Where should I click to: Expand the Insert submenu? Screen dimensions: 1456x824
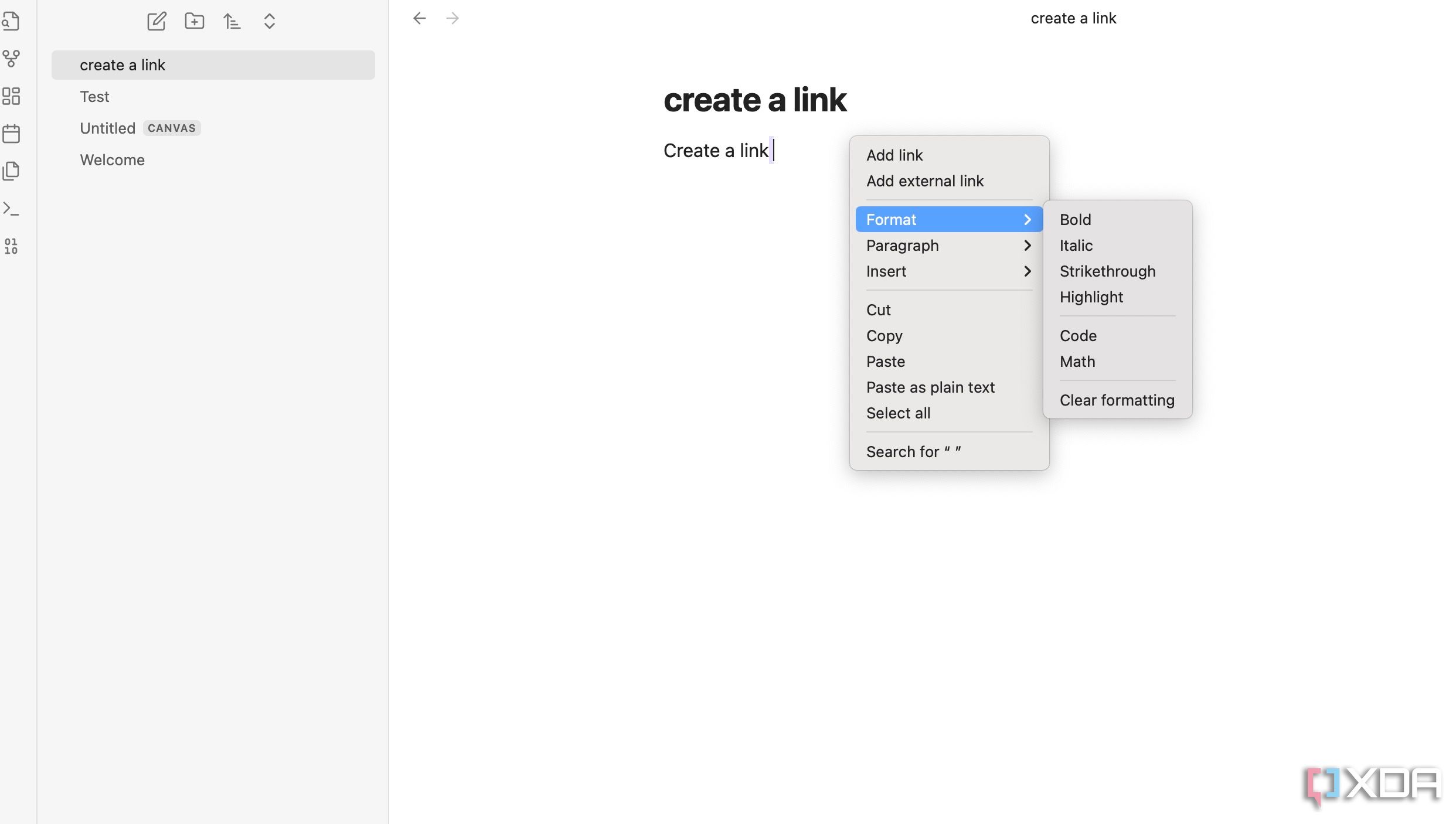coord(948,270)
